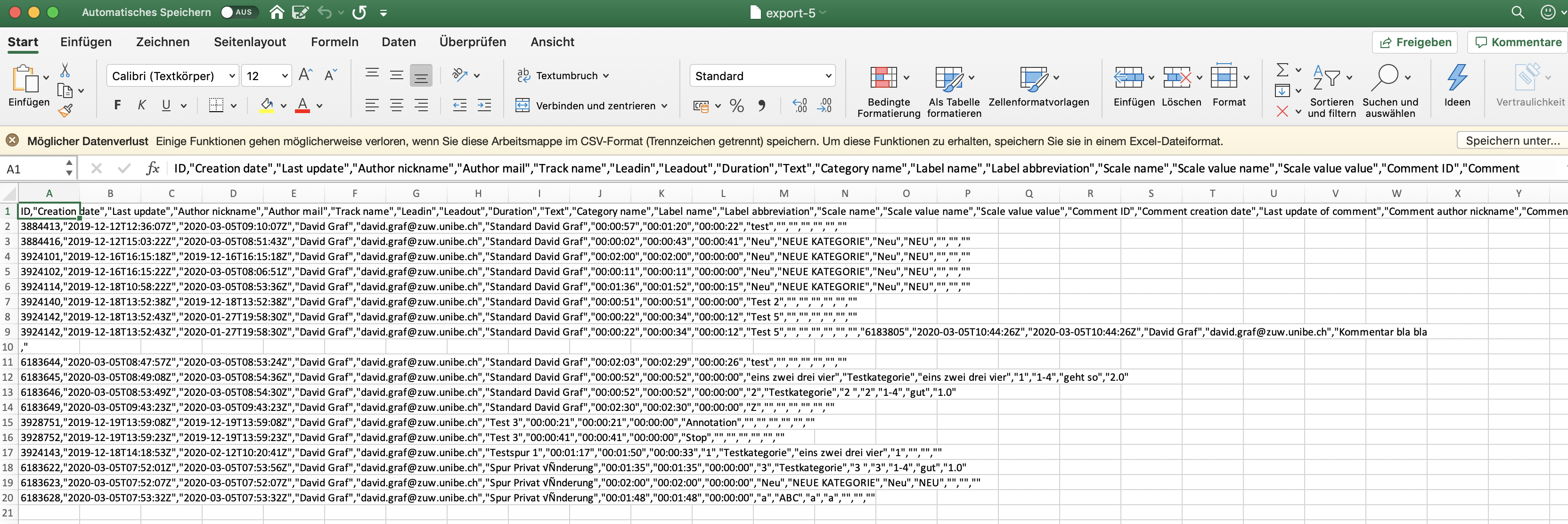Screen dimensions: 1568x524
Task: Click the redo arrow in title bar
Action: coord(359,12)
